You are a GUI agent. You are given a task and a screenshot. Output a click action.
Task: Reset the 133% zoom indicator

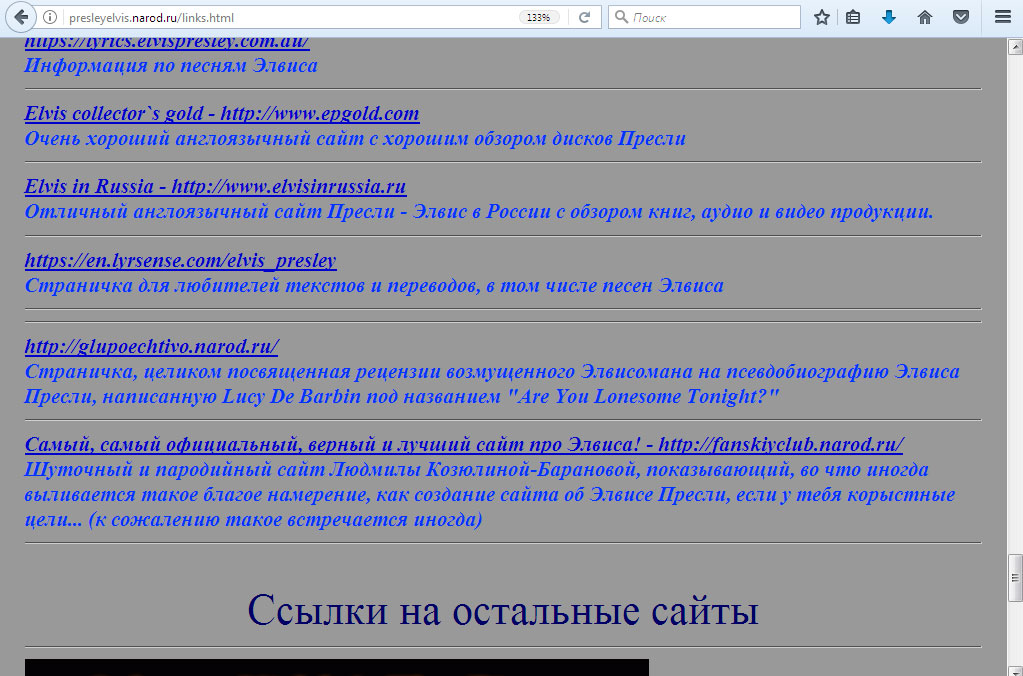coord(539,18)
